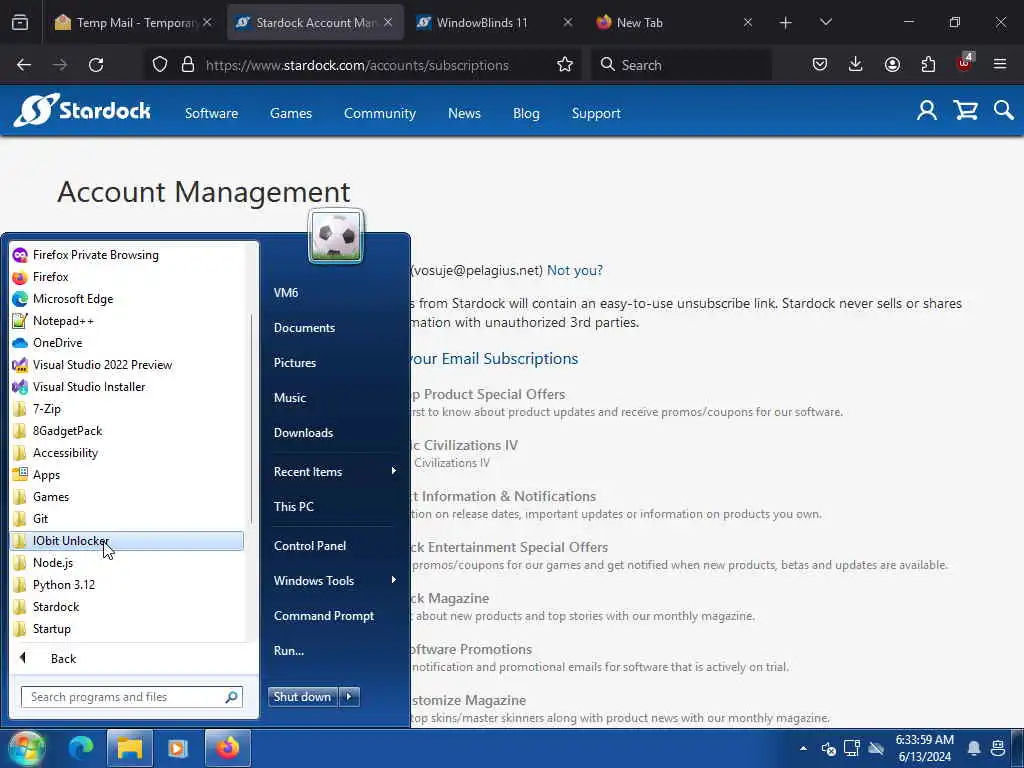The height and width of the screenshot is (768, 1024).
Task: Expand the Windows Tools submenu
Action: click(335, 581)
